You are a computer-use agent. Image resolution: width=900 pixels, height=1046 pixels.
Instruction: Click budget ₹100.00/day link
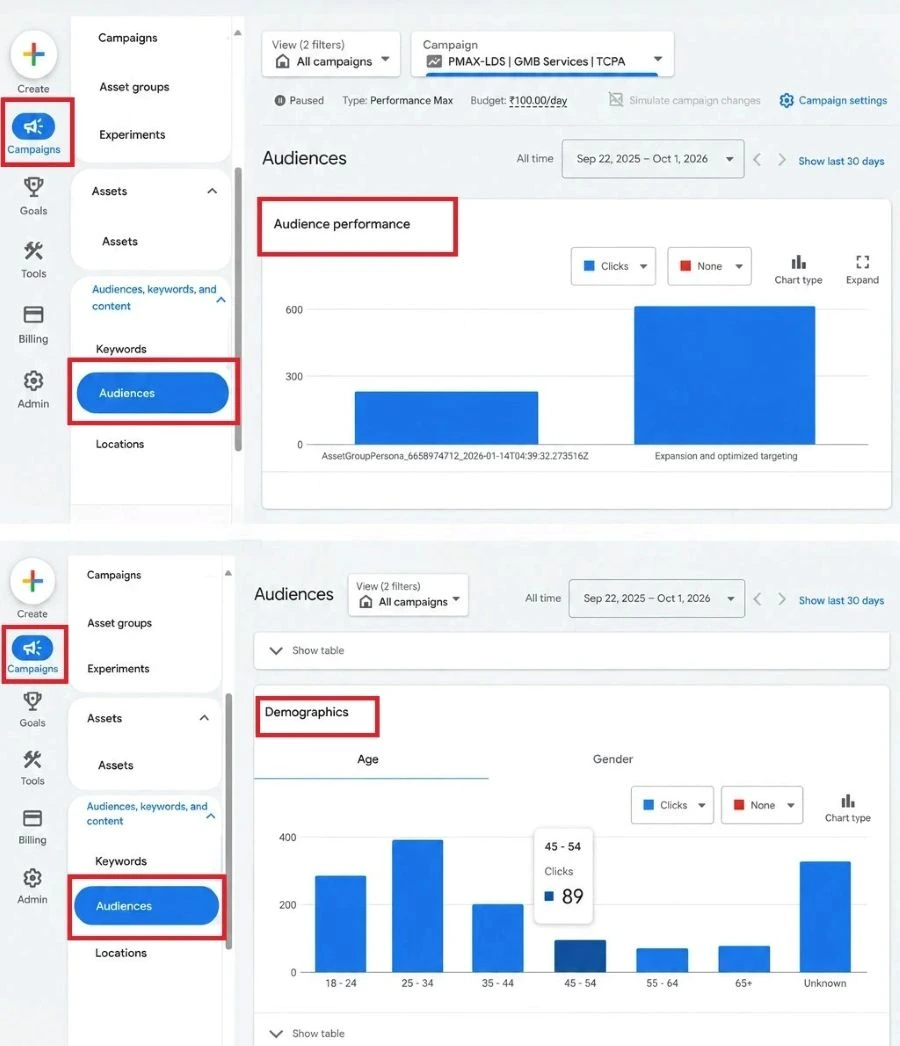click(538, 101)
